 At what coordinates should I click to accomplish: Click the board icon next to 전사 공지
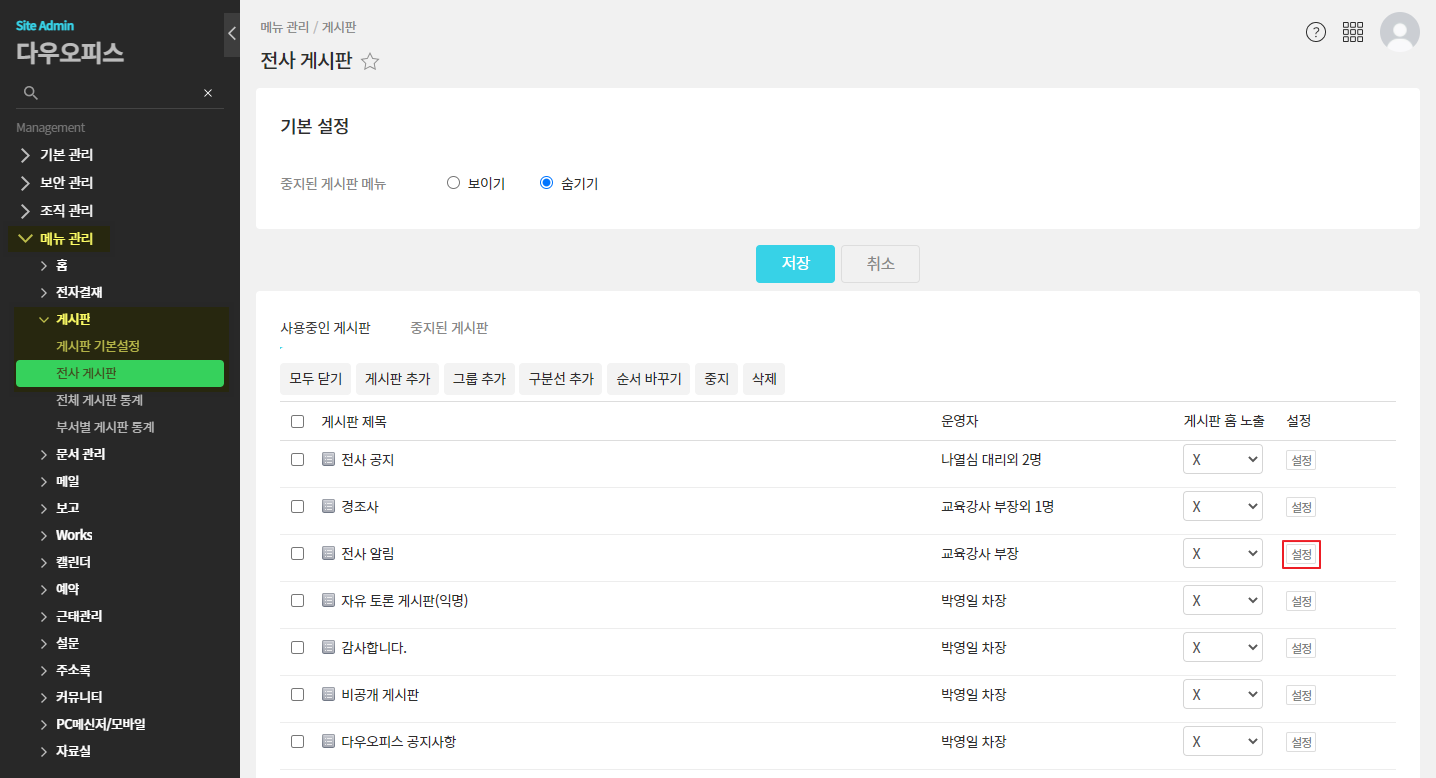click(x=328, y=460)
